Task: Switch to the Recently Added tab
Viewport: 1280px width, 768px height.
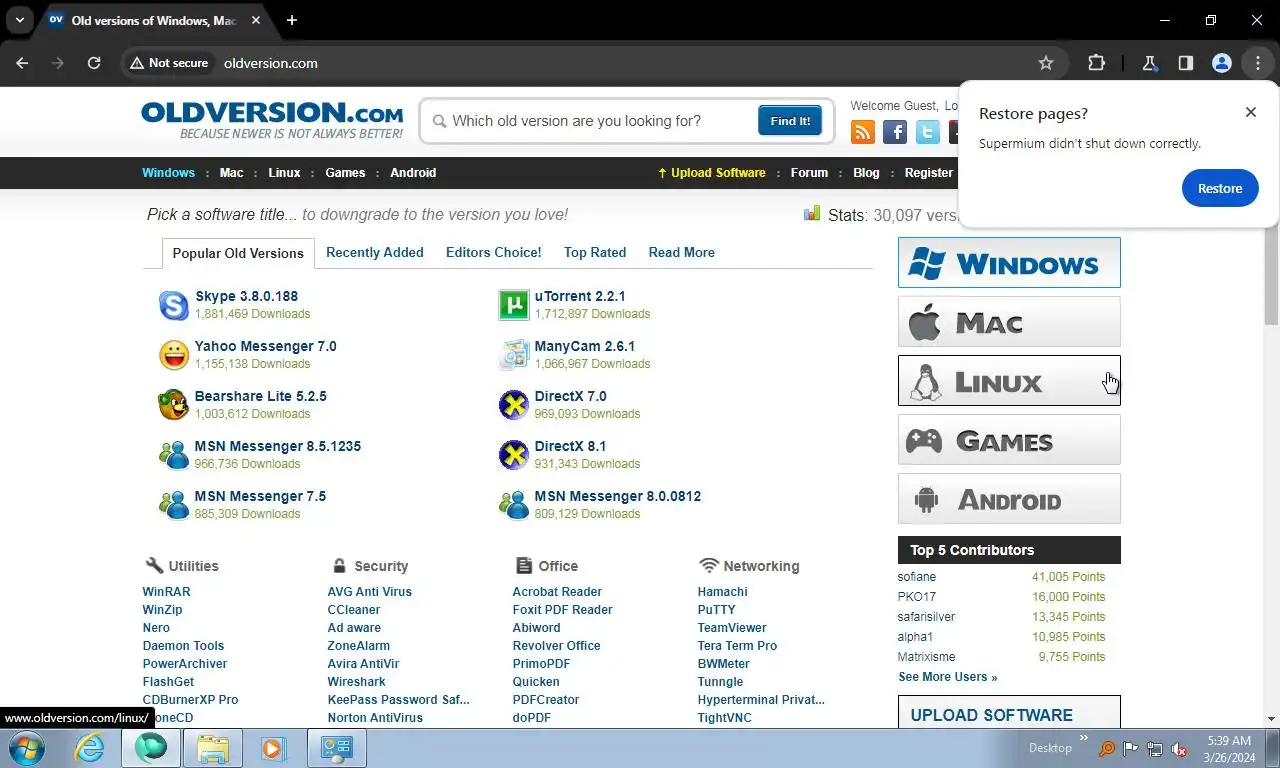Action: pyautogui.click(x=375, y=252)
